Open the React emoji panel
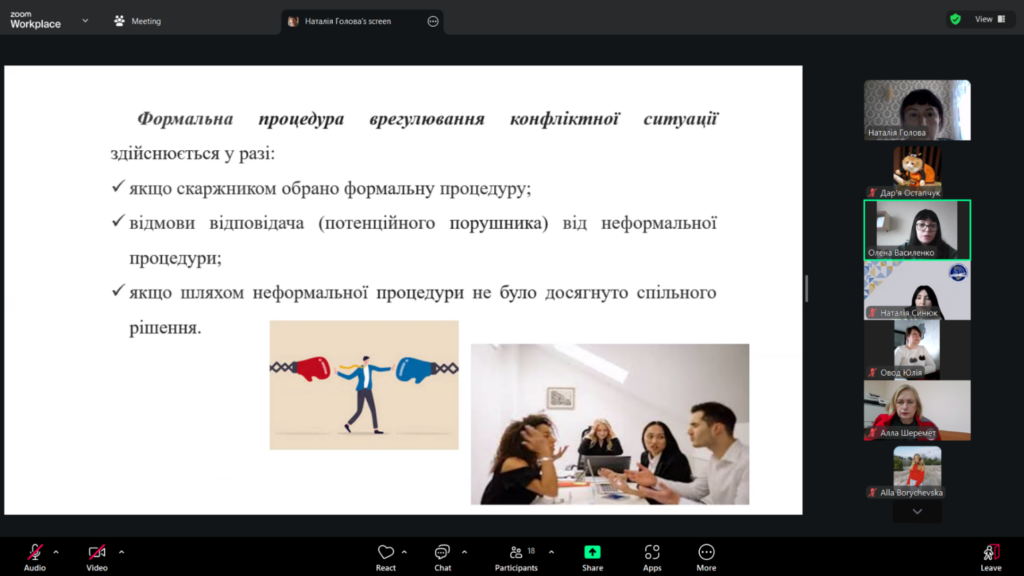The height and width of the screenshot is (576, 1024). click(386, 556)
